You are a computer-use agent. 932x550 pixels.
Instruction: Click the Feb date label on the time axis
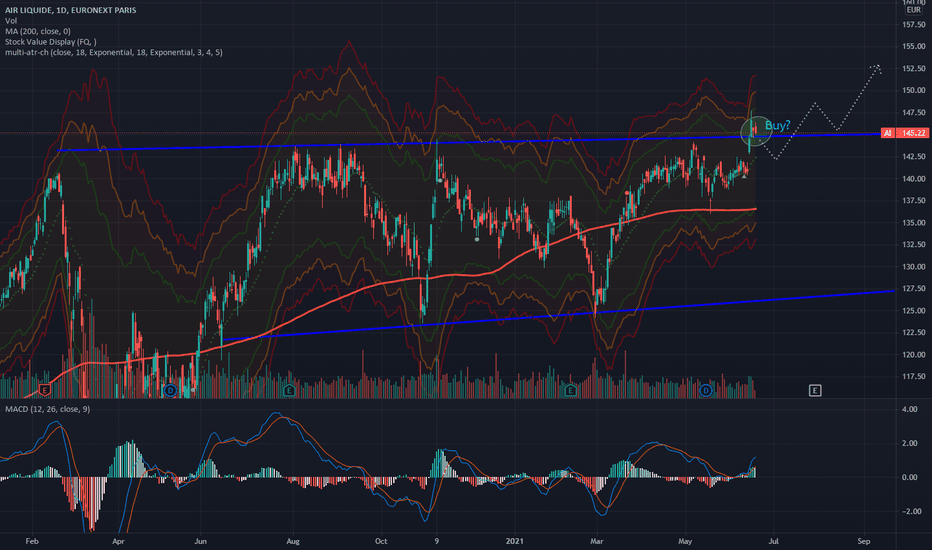coord(32,541)
